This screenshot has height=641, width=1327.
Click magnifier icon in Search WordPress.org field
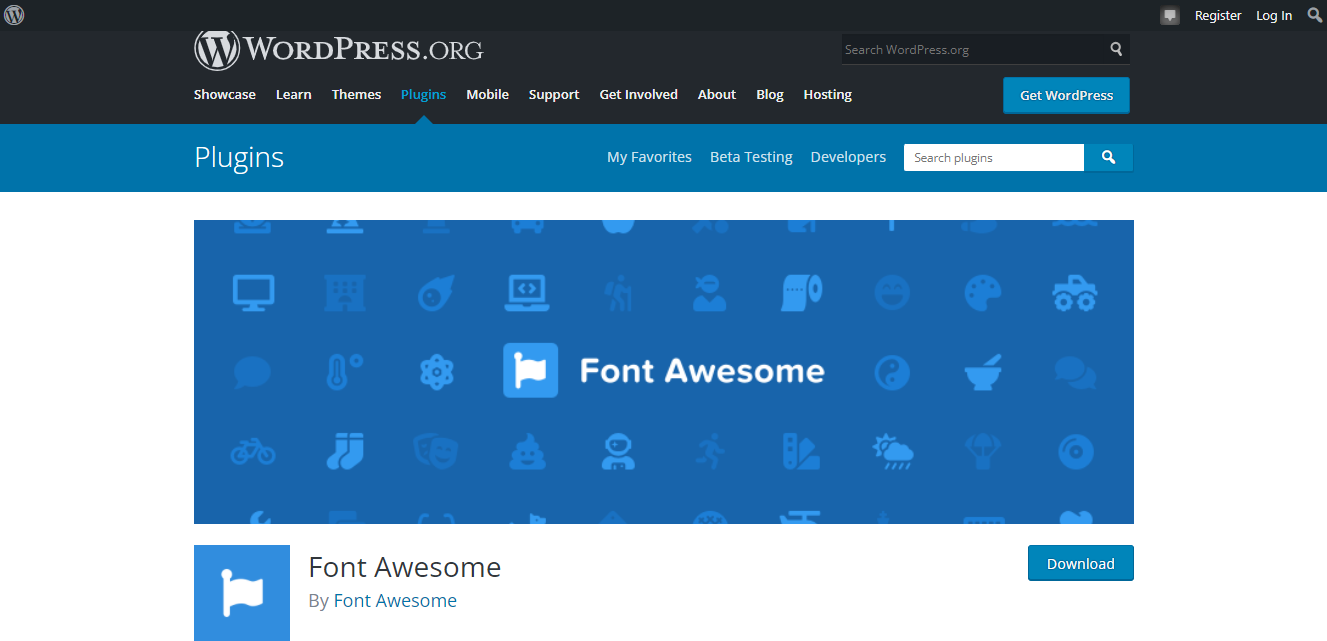[x=1116, y=49]
